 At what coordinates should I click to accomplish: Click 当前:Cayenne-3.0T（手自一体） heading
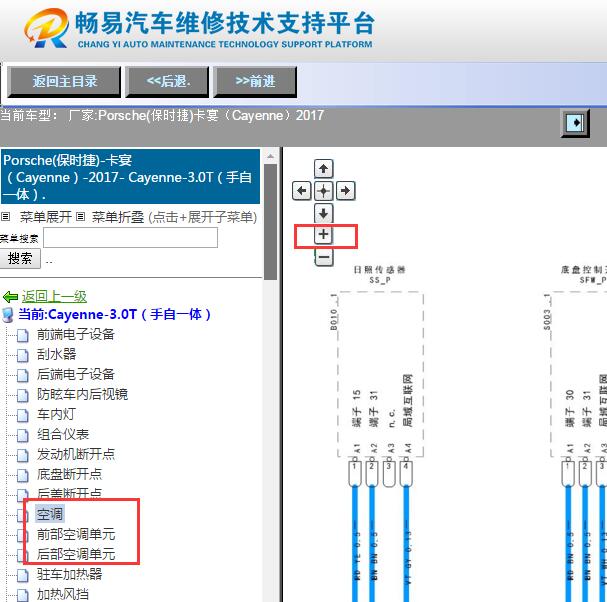[115, 314]
